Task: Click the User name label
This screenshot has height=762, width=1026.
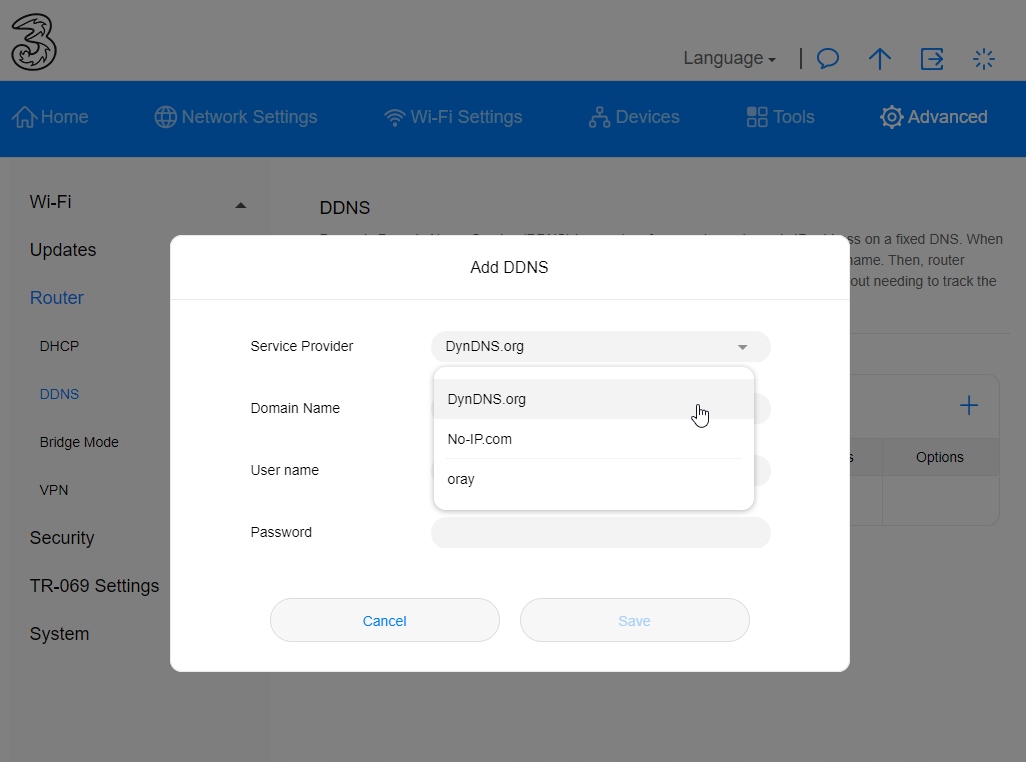Action: (x=285, y=470)
